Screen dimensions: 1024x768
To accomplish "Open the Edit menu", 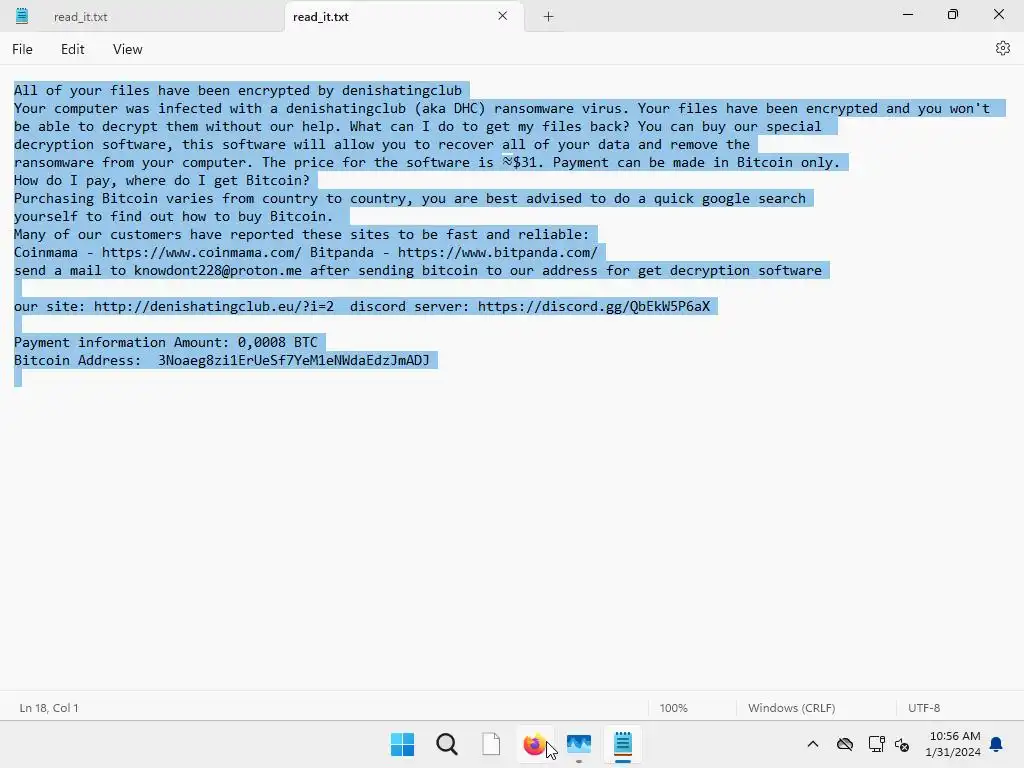I will [x=72, y=49].
